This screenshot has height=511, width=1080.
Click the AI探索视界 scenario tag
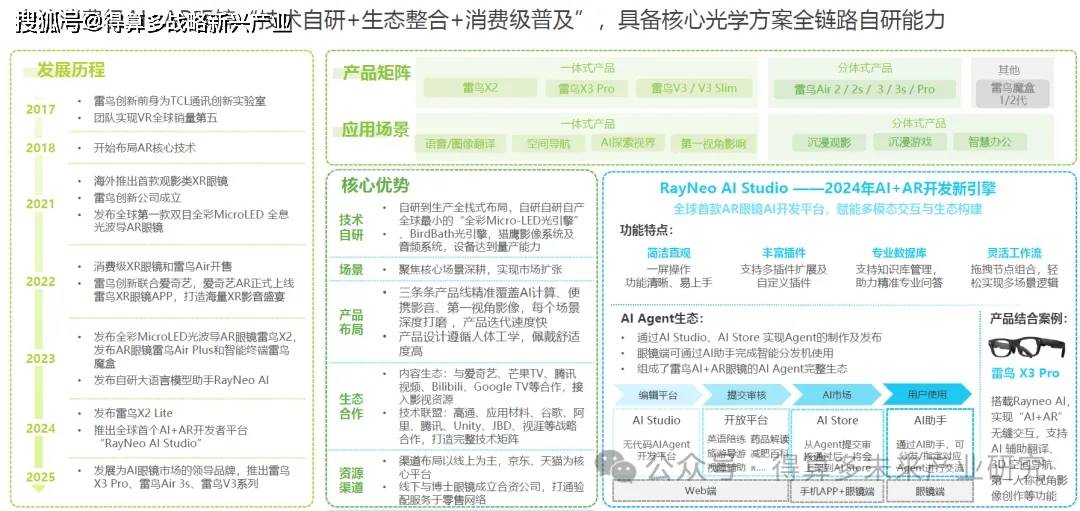coord(627,143)
